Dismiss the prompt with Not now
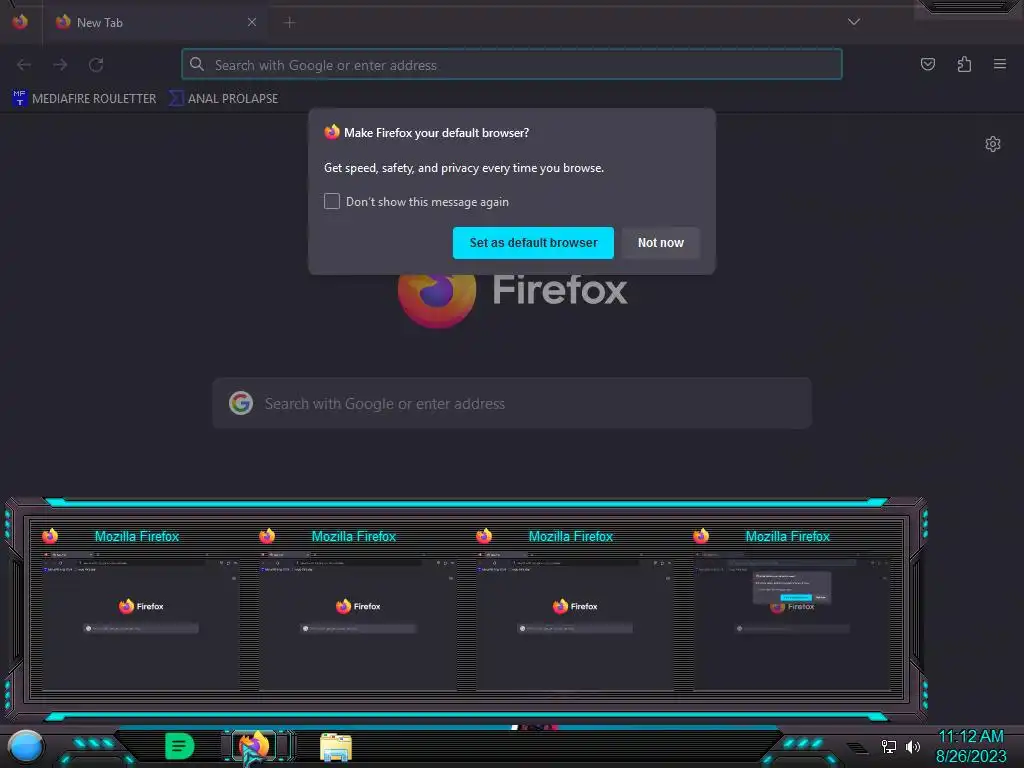1024x768 pixels. (x=660, y=243)
